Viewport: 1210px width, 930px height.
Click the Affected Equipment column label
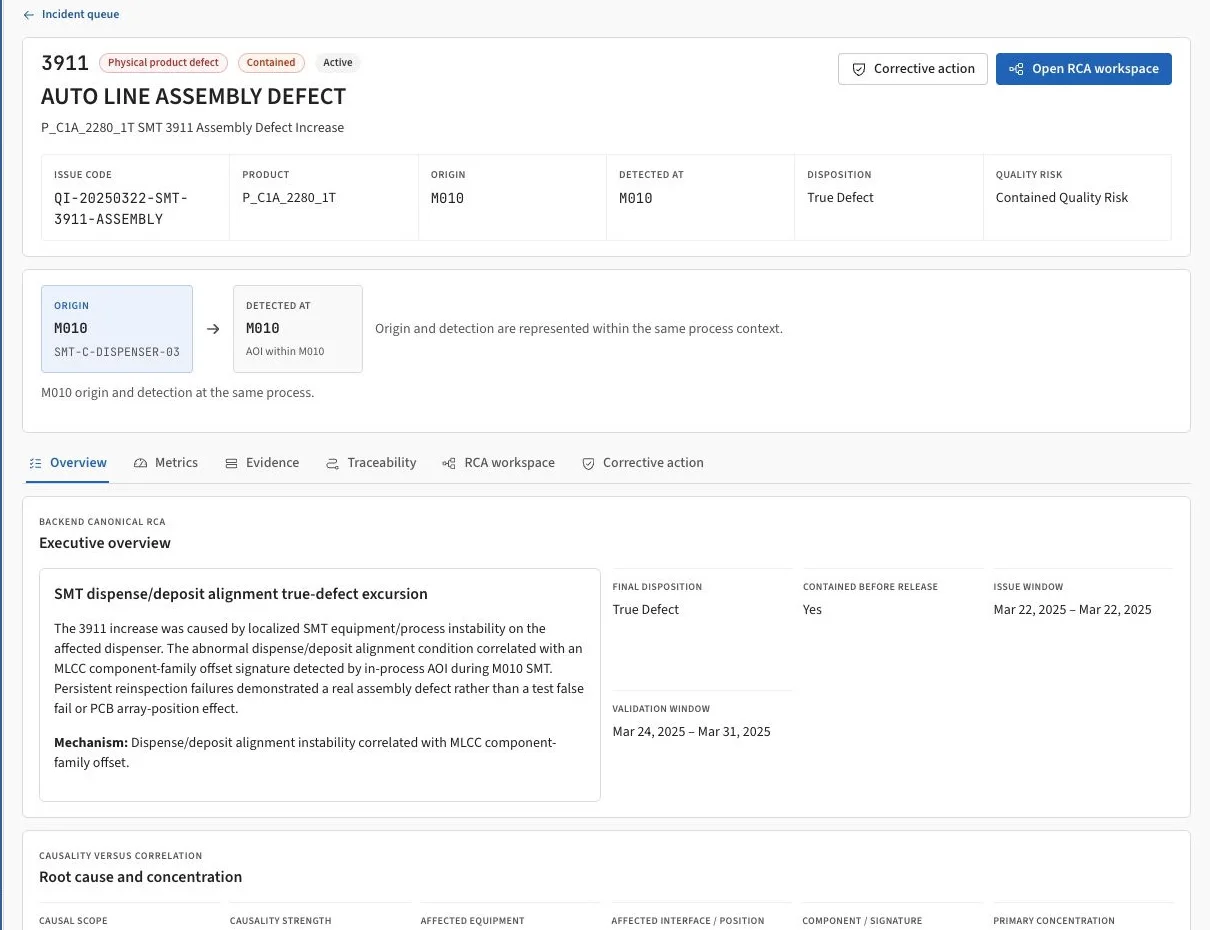point(472,921)
